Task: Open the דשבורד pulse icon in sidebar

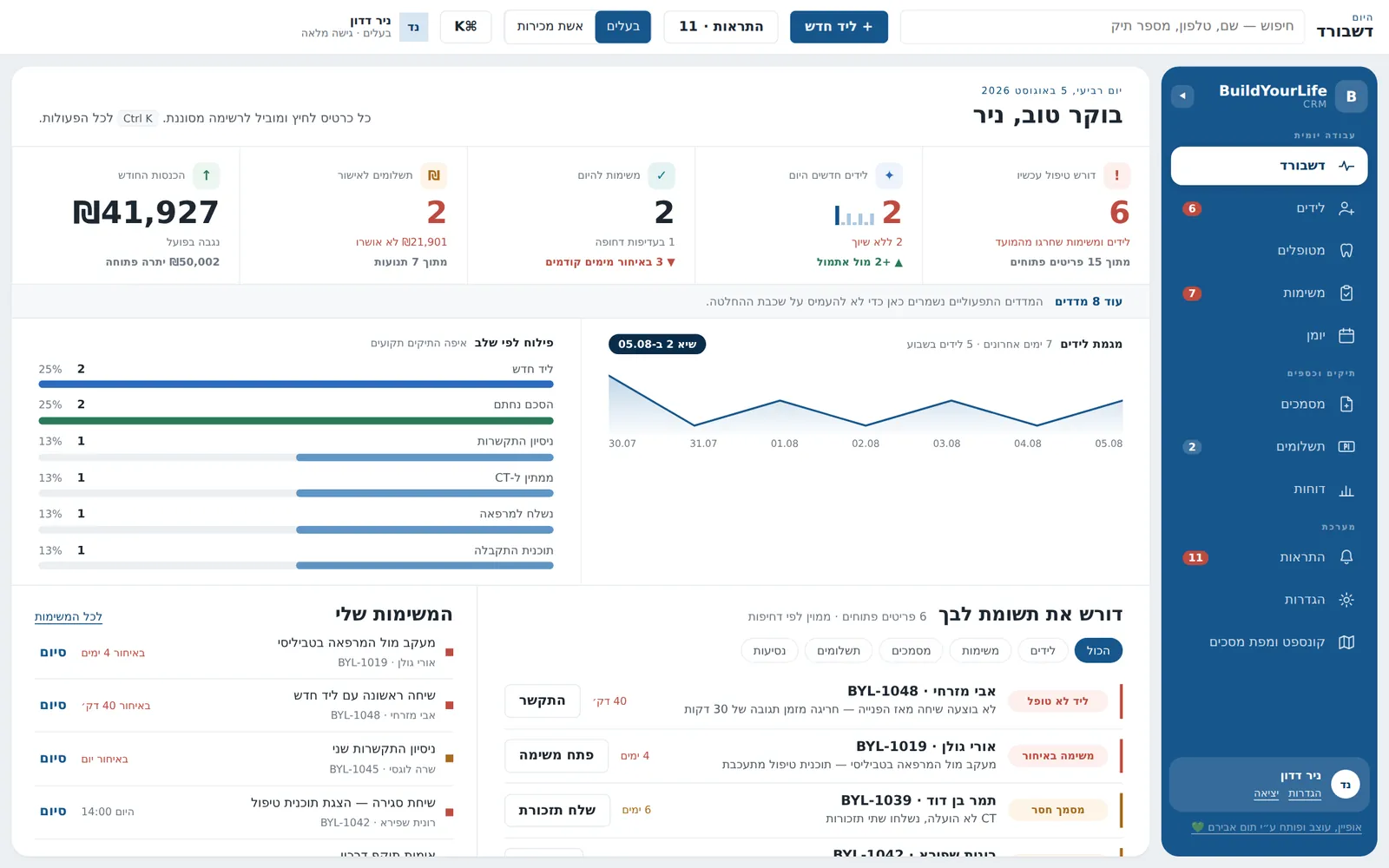Action: point(1346,166)
